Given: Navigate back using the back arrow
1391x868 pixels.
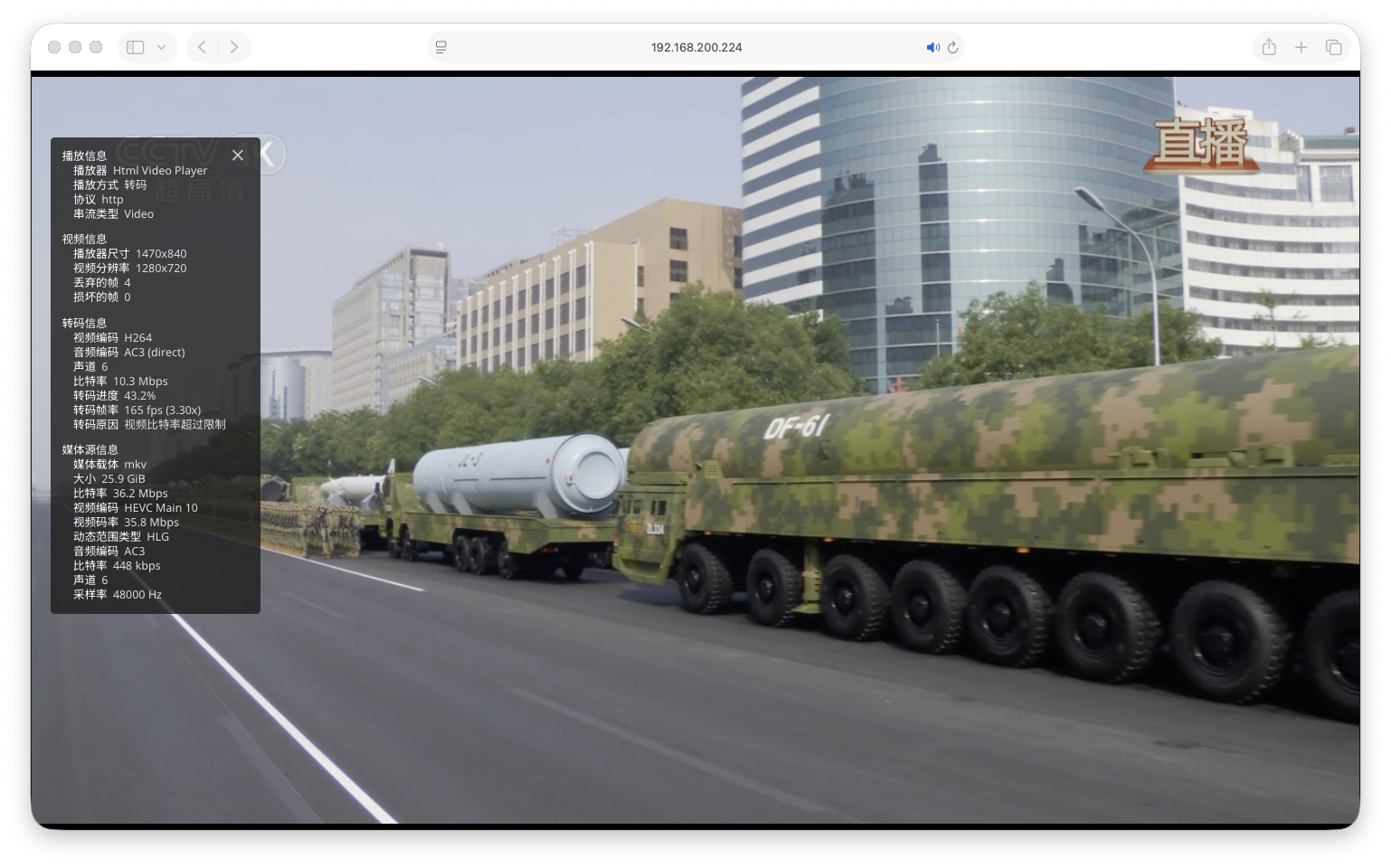Looking at the screenshot, I should click(x=201, y=47).
